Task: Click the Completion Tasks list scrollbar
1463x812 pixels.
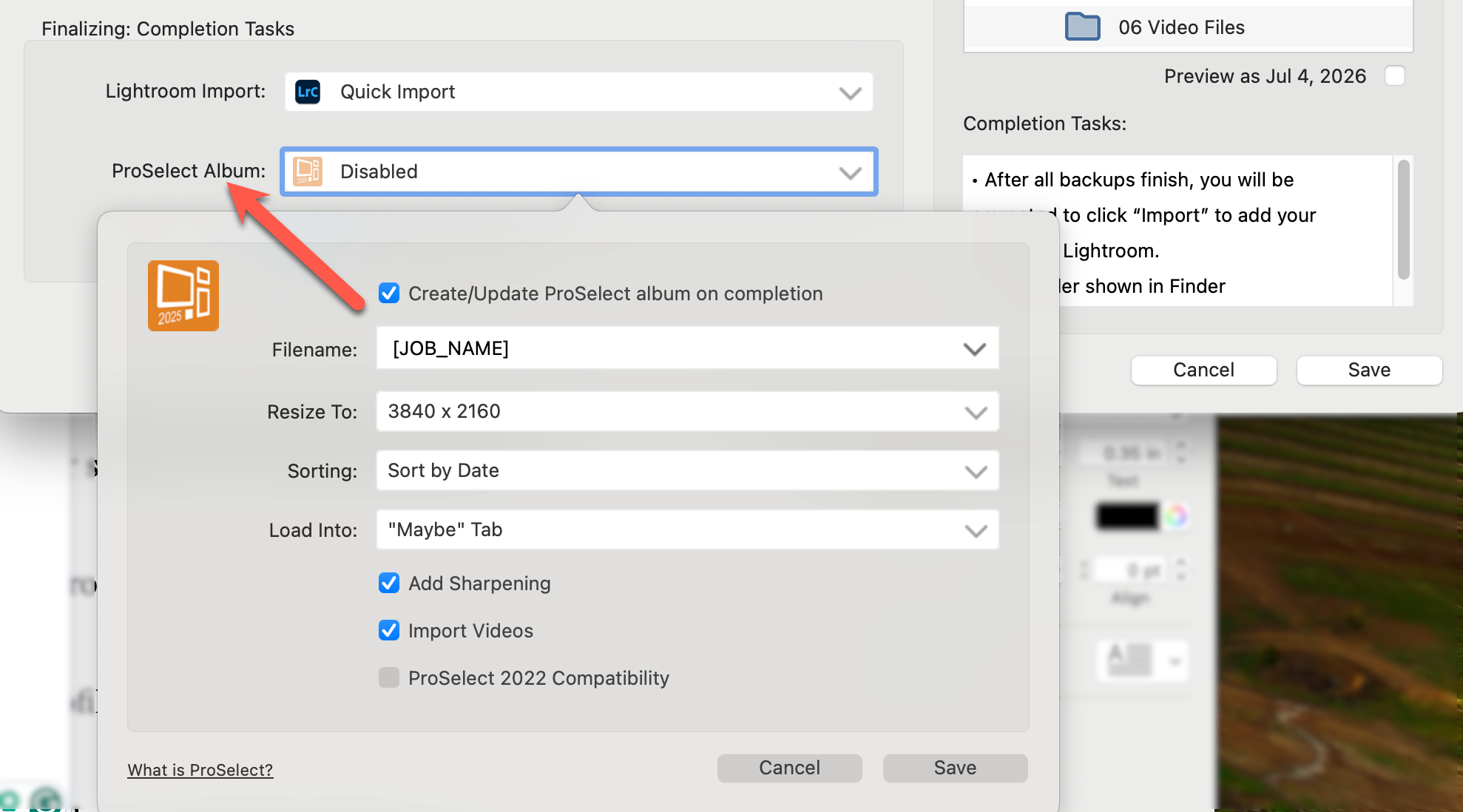Action: 1403,220
